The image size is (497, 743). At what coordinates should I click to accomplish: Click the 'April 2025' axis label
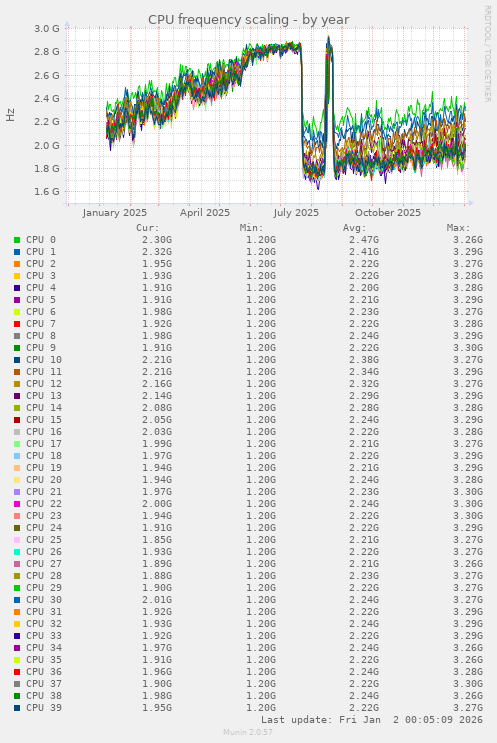tap(205, 213)
